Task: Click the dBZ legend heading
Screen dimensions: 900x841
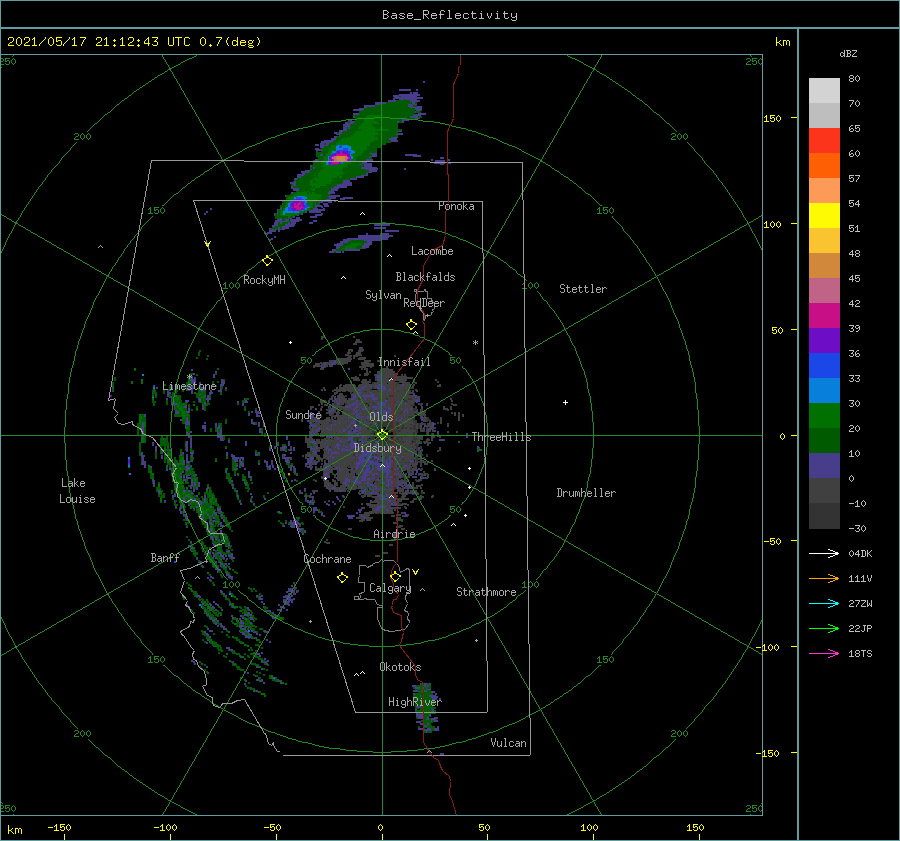Action: pos(848,53)
